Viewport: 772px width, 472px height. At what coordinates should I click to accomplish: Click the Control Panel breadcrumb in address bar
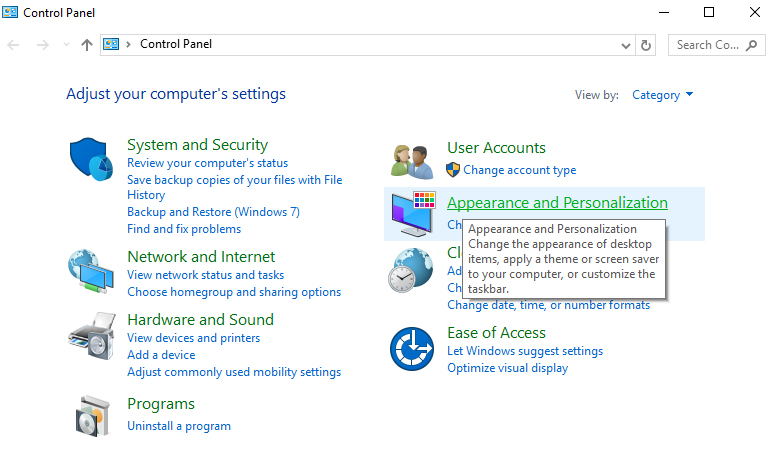pyautogui.click(x=176, y=44)
